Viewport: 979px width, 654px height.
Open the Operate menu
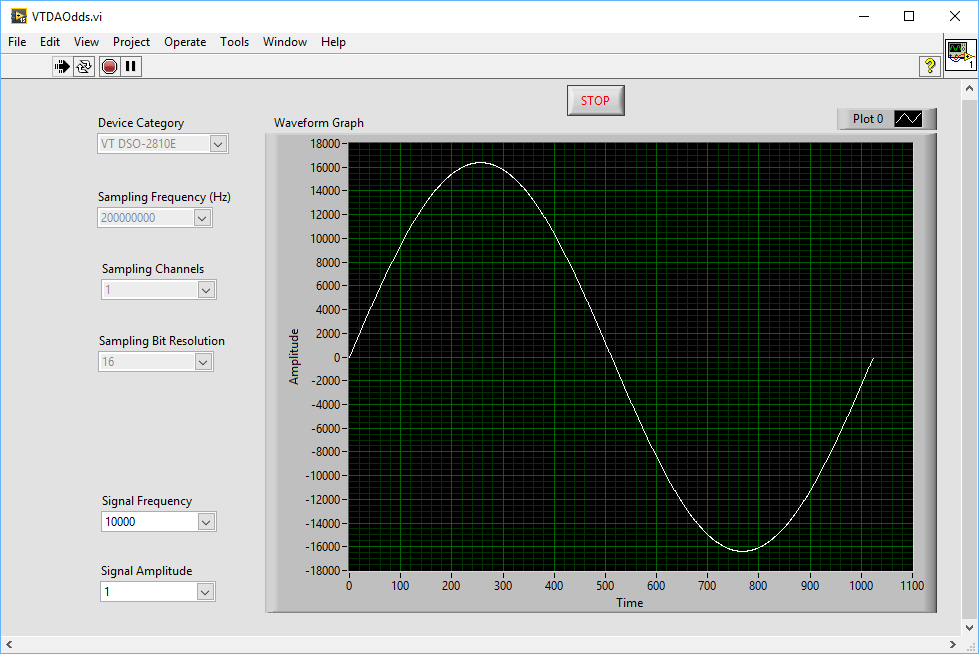[185, 42]
